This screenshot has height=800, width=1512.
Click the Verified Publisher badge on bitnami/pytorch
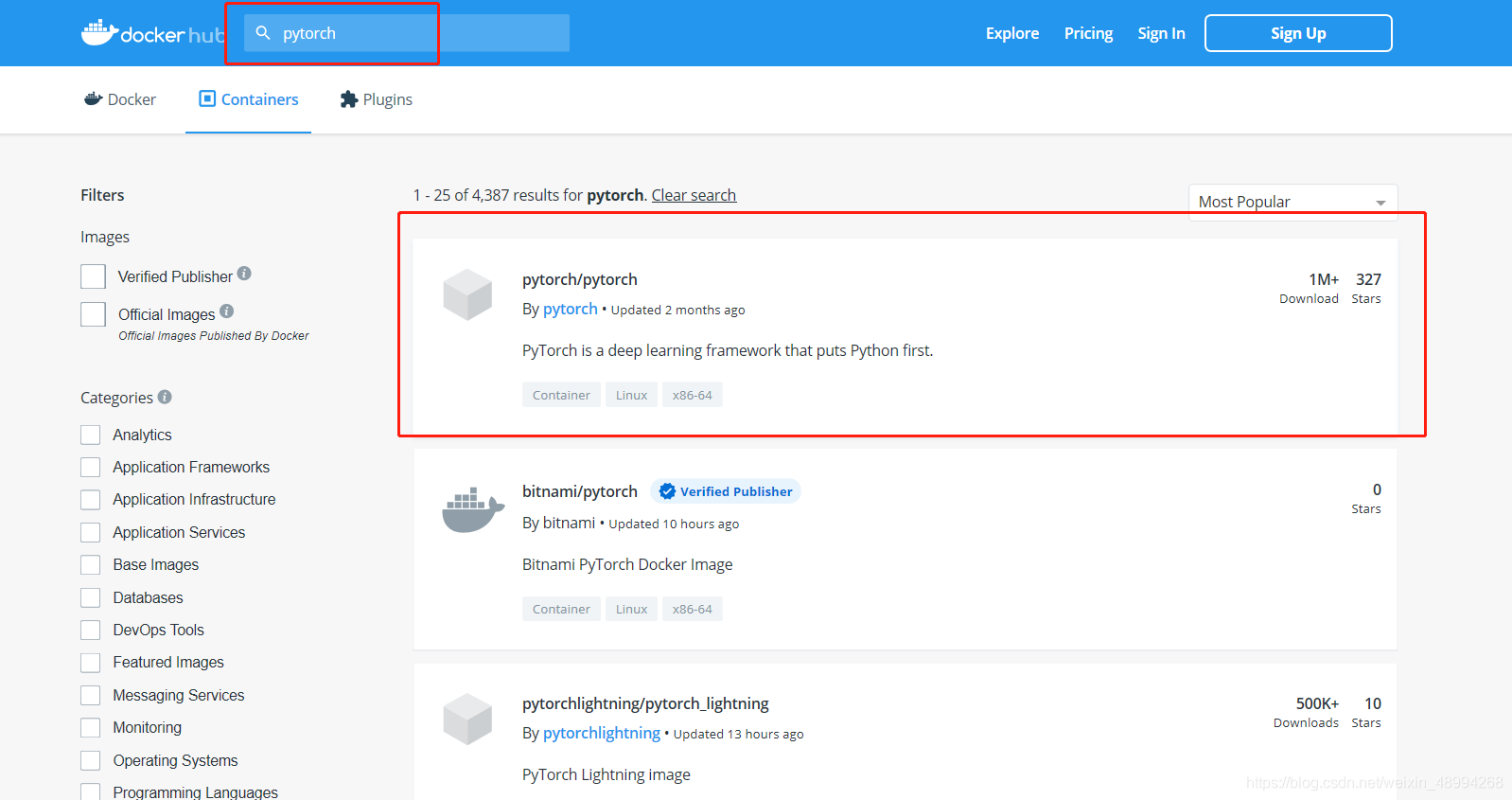[x=726, y=491]
